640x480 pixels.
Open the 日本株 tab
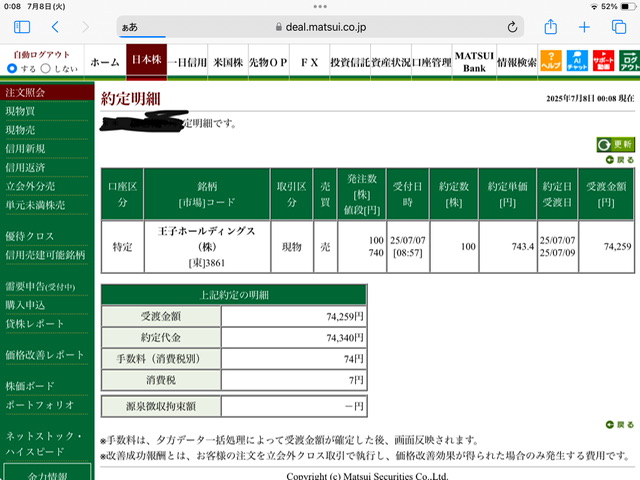coord(147,60)
